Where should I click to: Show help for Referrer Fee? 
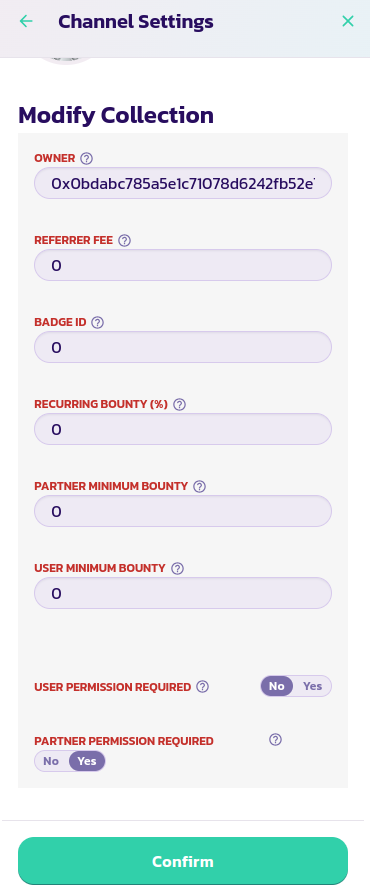(124, 240)
